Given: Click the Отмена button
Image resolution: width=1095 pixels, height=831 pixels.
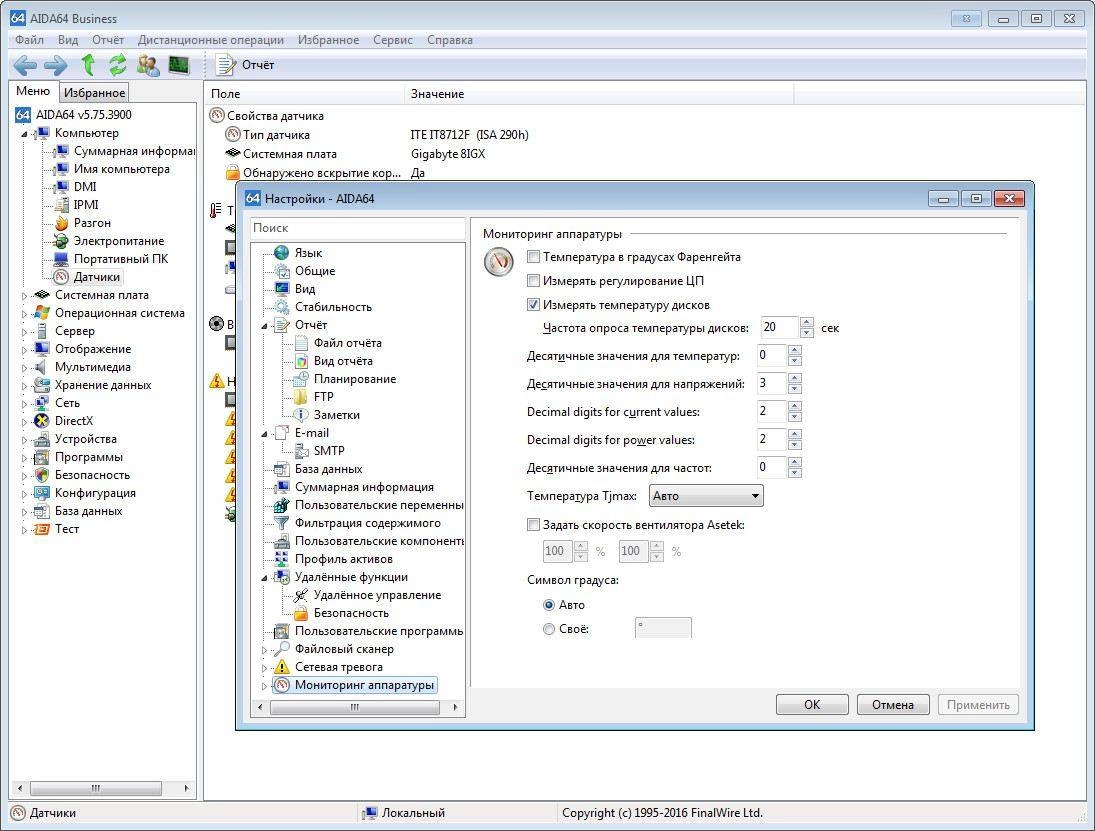Looking at the screenshot, I should (x=892, y=705).
